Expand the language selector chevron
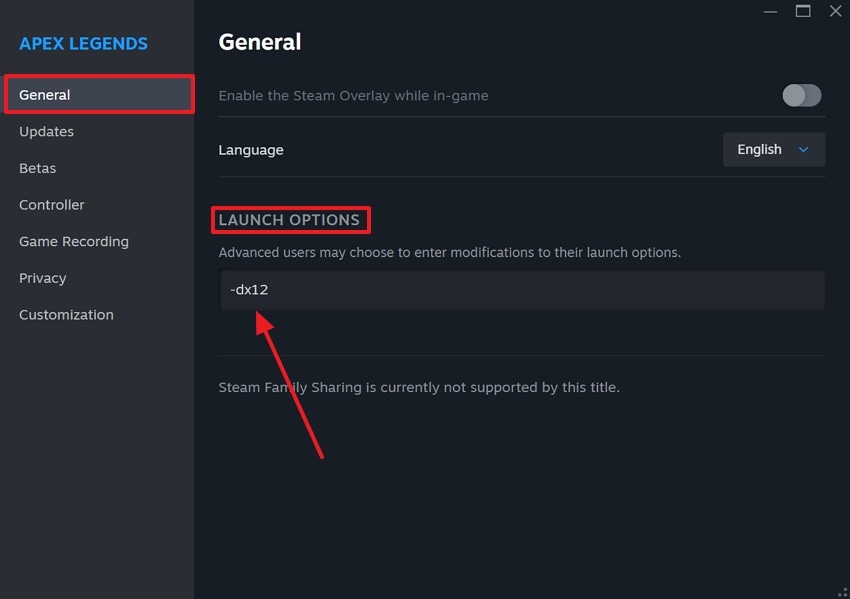The image size is (850, 599). 802,149
